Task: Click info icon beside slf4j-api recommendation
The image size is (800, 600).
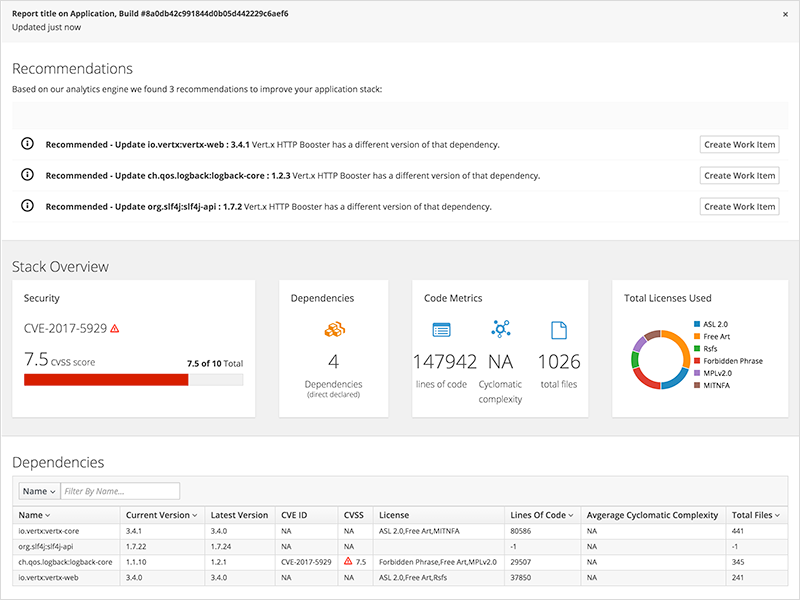Action: [x=27, y=206]
